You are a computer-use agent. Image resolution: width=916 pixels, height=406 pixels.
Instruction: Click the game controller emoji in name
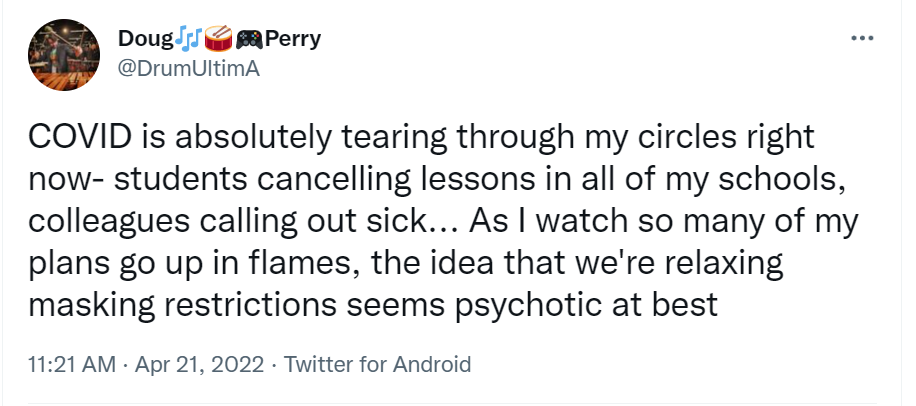tap(248, 40)
